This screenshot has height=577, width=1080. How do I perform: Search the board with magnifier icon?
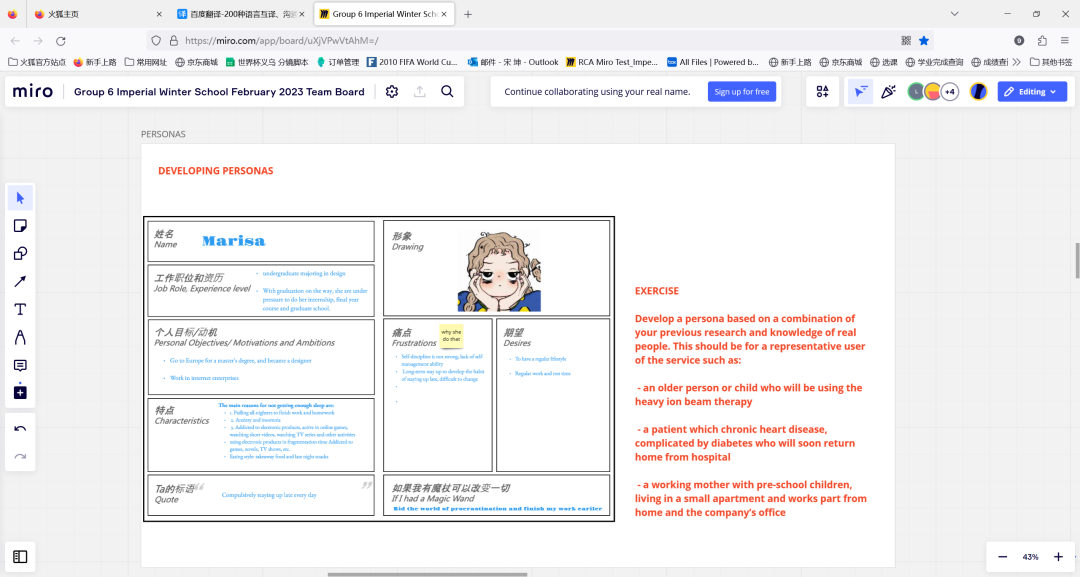click(447, 92)
